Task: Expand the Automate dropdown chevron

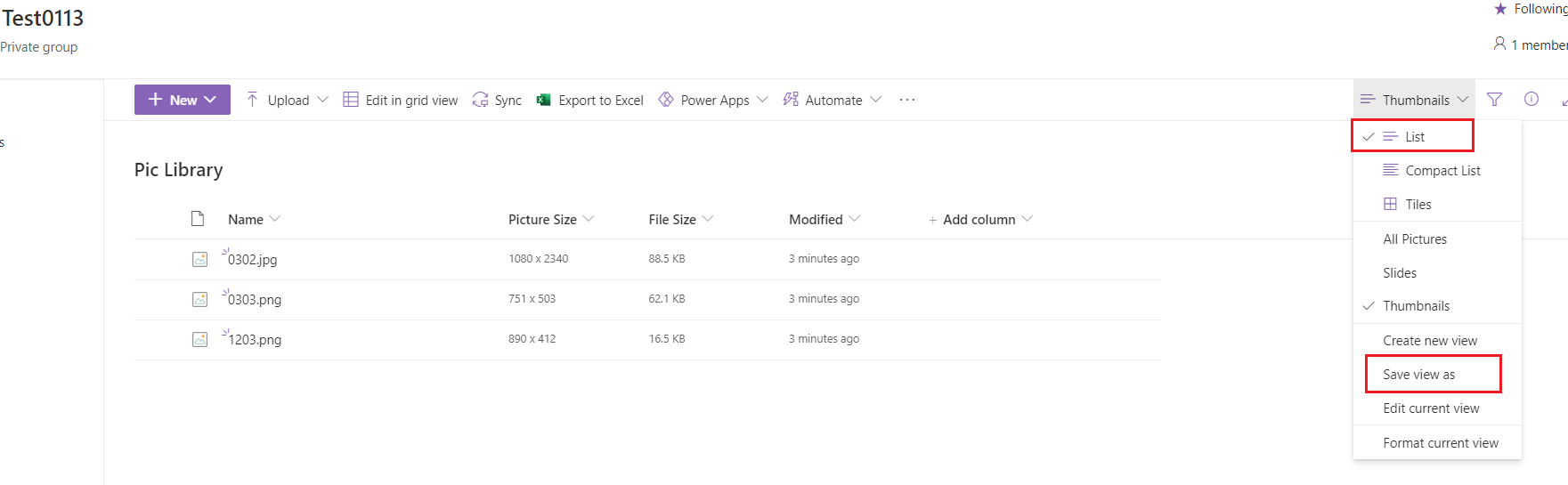Action: pos(875,100)
